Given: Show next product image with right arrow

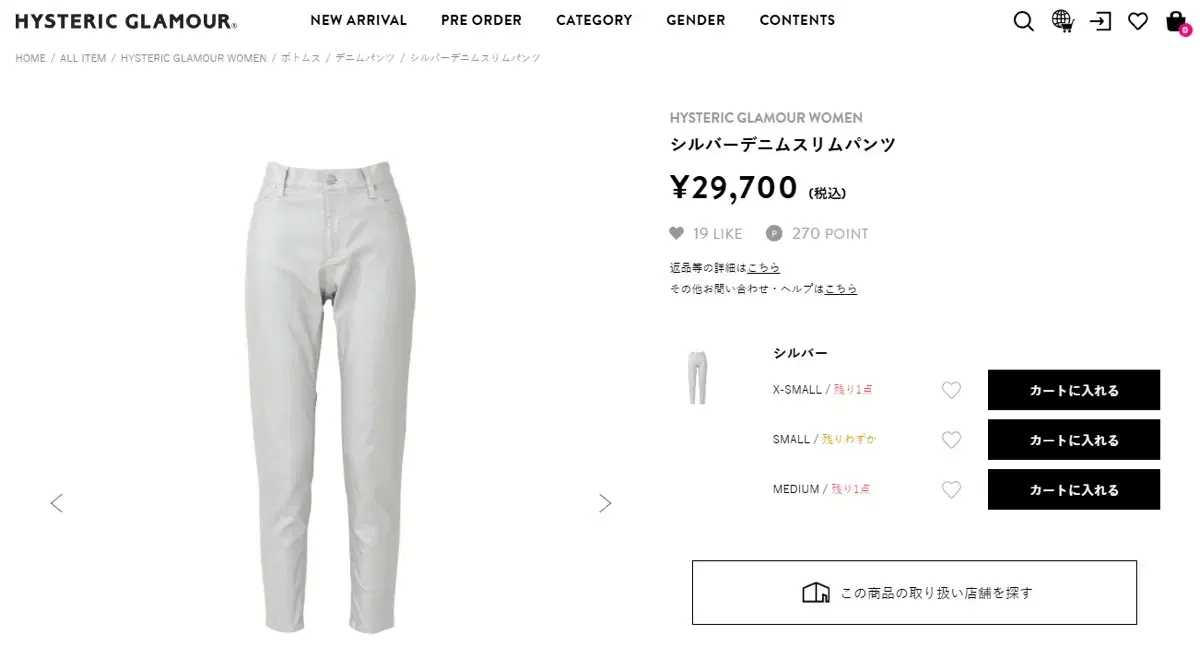Looking at the screenshot, I should click(605, 503).
